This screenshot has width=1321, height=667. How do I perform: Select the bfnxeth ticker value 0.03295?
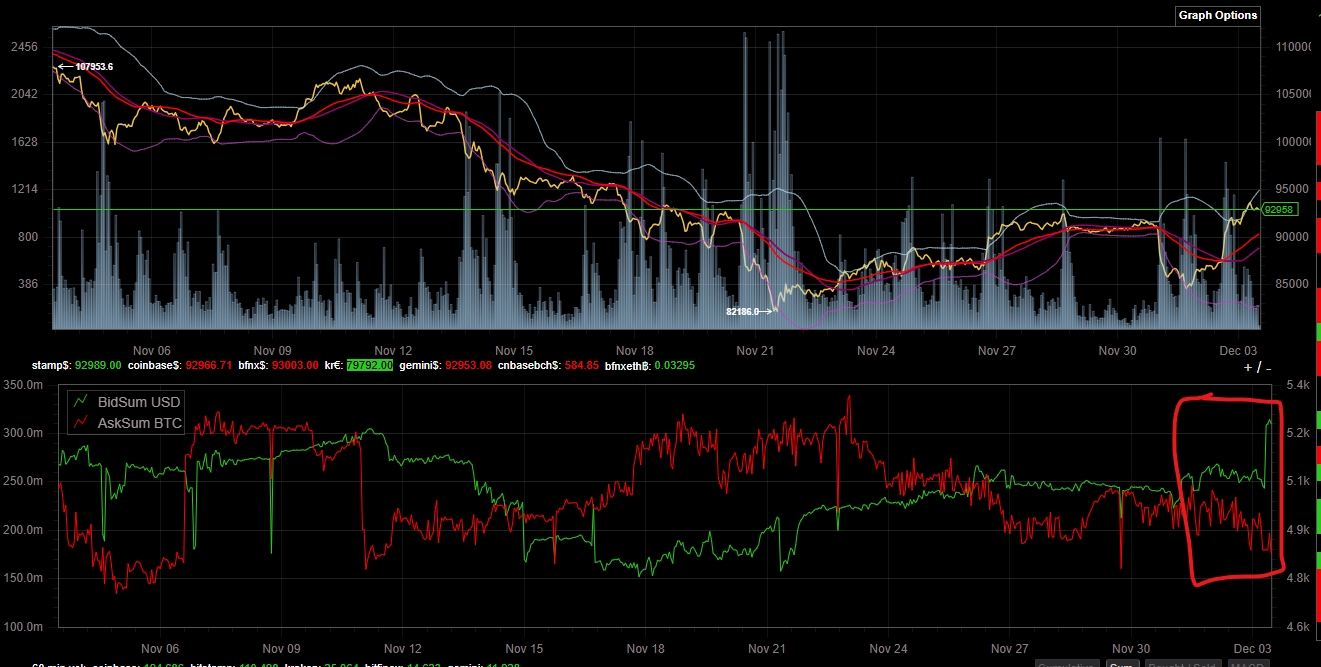[675, 366]
